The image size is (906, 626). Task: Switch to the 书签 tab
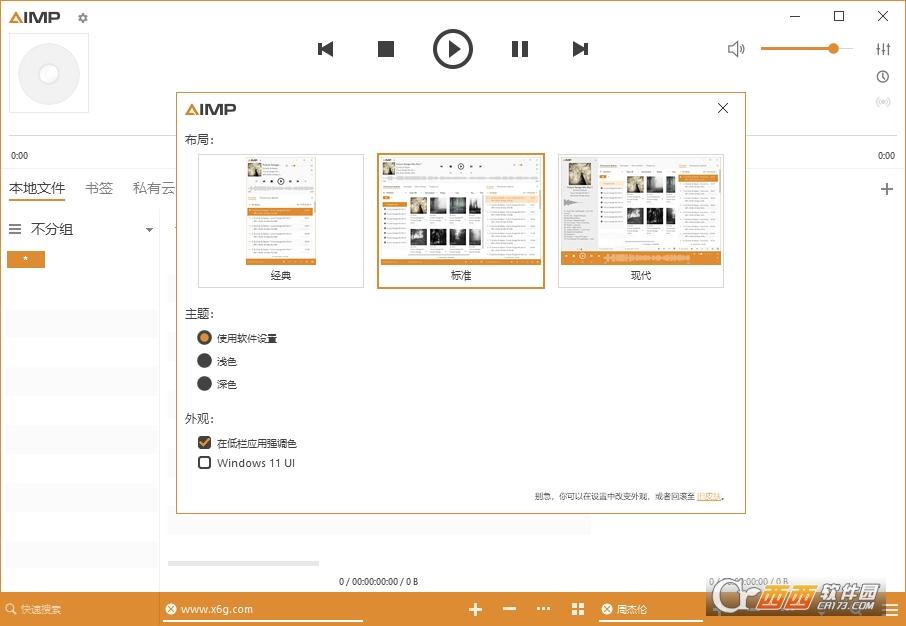point(99,188)
